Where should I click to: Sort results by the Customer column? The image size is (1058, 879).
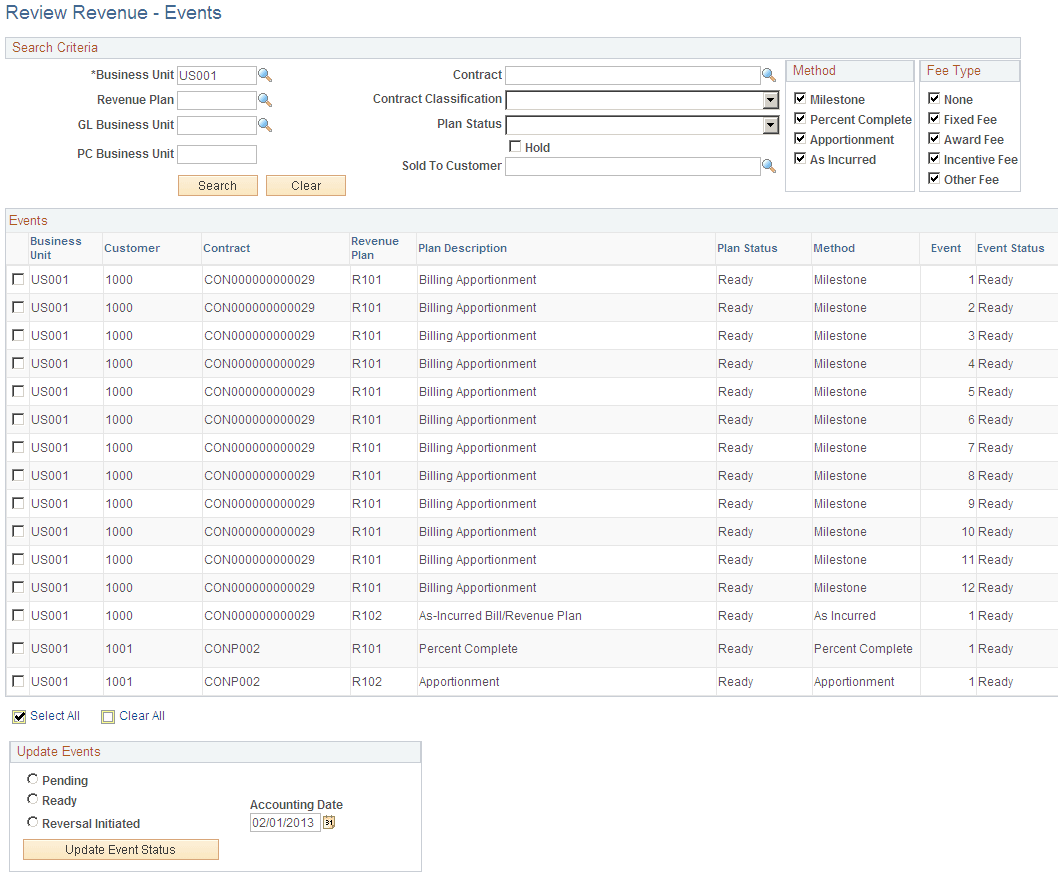131,248
